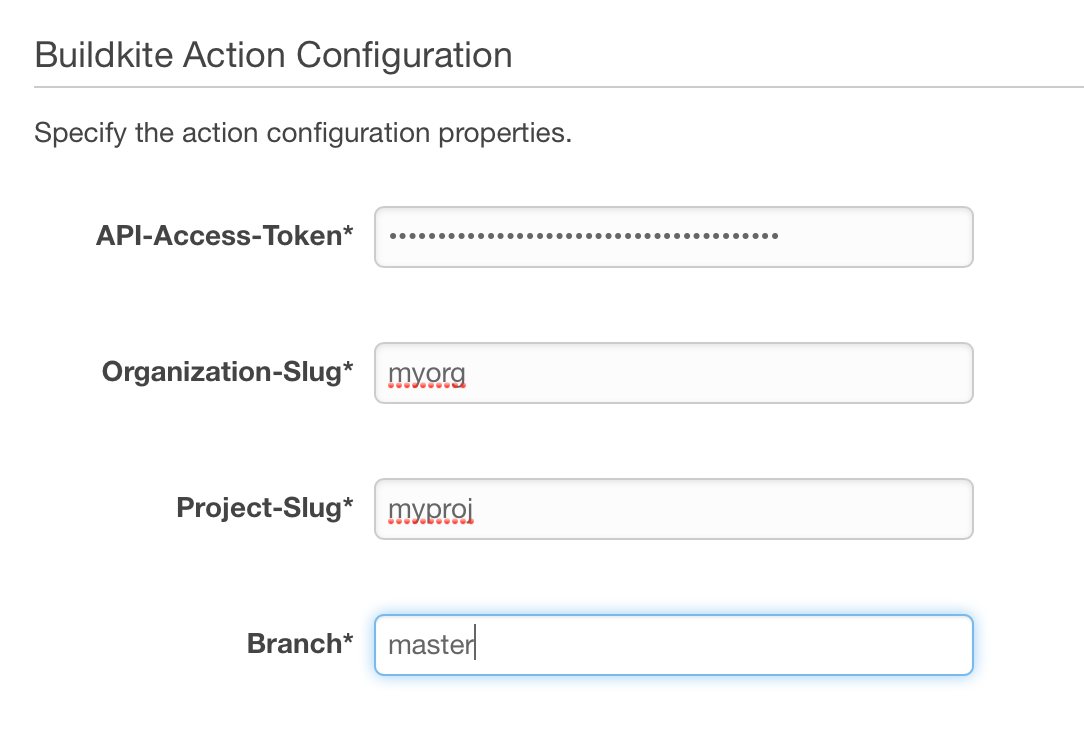Place cursor on the 'myproj' text

430,510
